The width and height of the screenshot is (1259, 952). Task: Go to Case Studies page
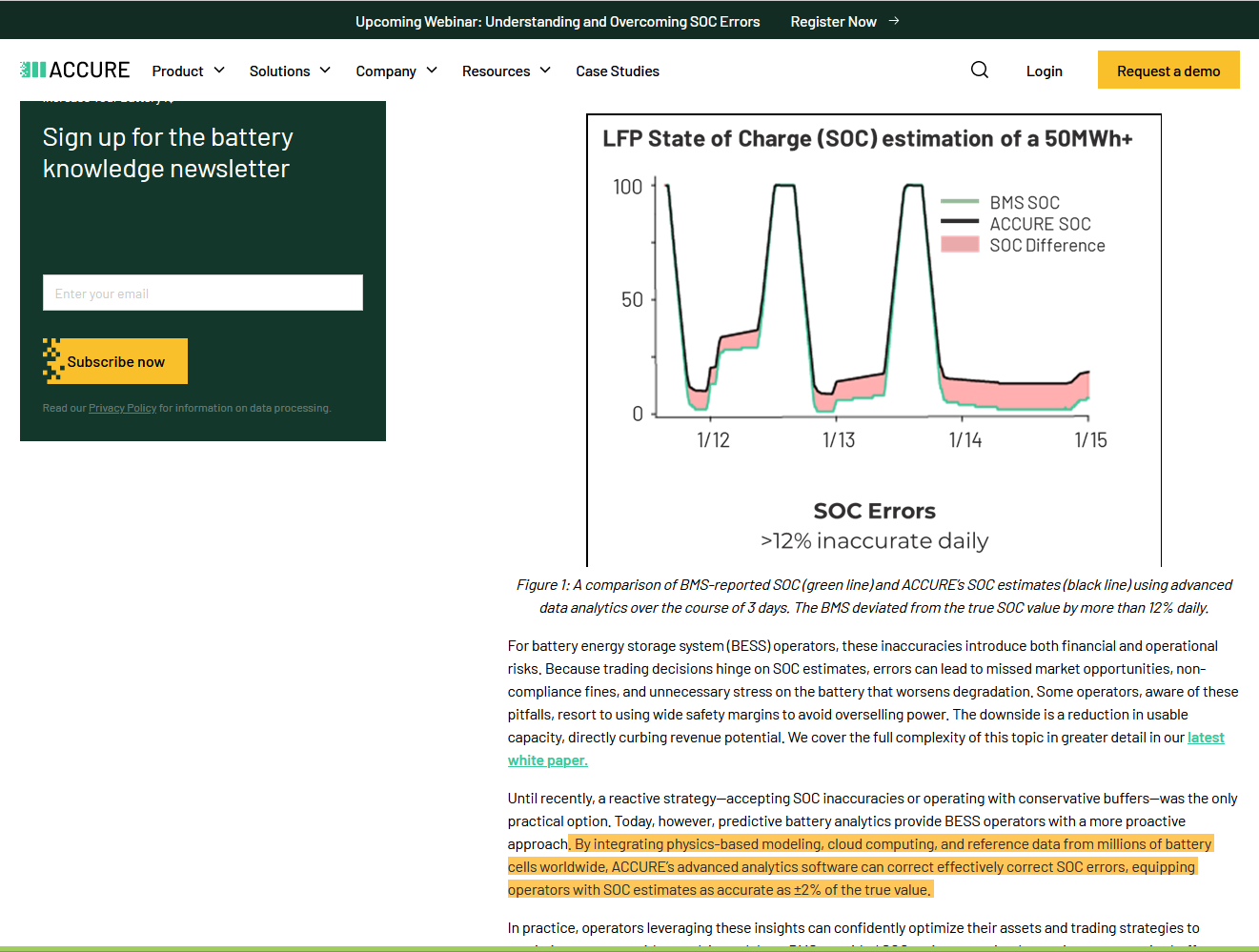[x=618, y=71]
